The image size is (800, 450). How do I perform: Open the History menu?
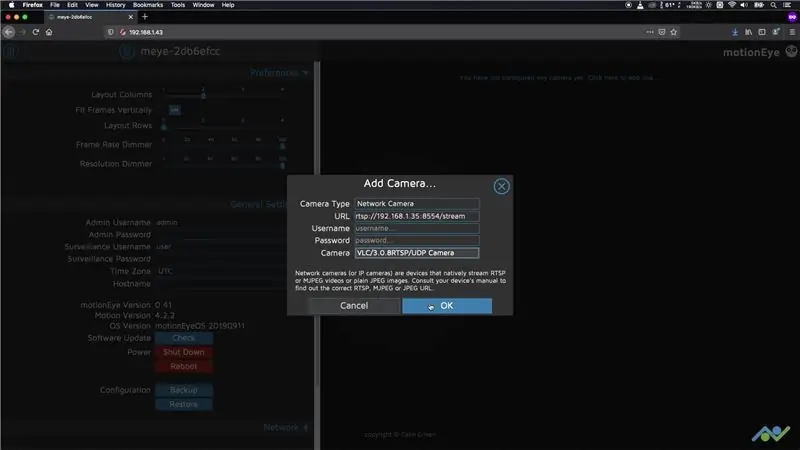click(115, 5)
